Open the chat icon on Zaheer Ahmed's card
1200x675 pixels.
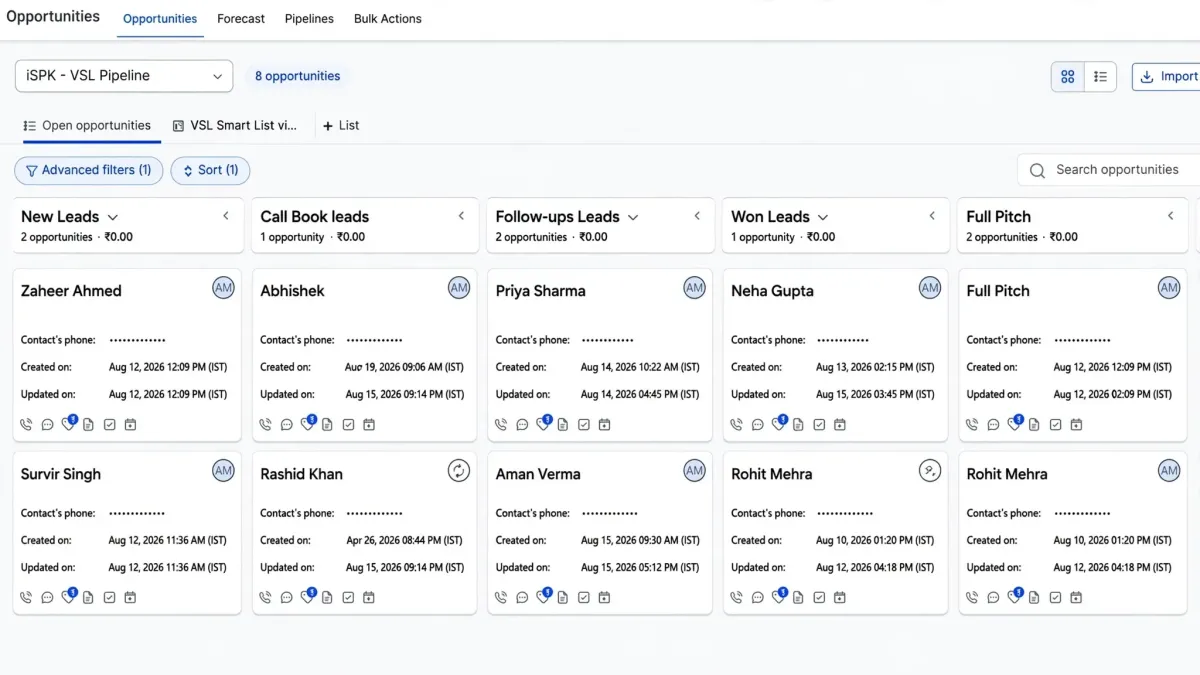[x=47, y=425]
